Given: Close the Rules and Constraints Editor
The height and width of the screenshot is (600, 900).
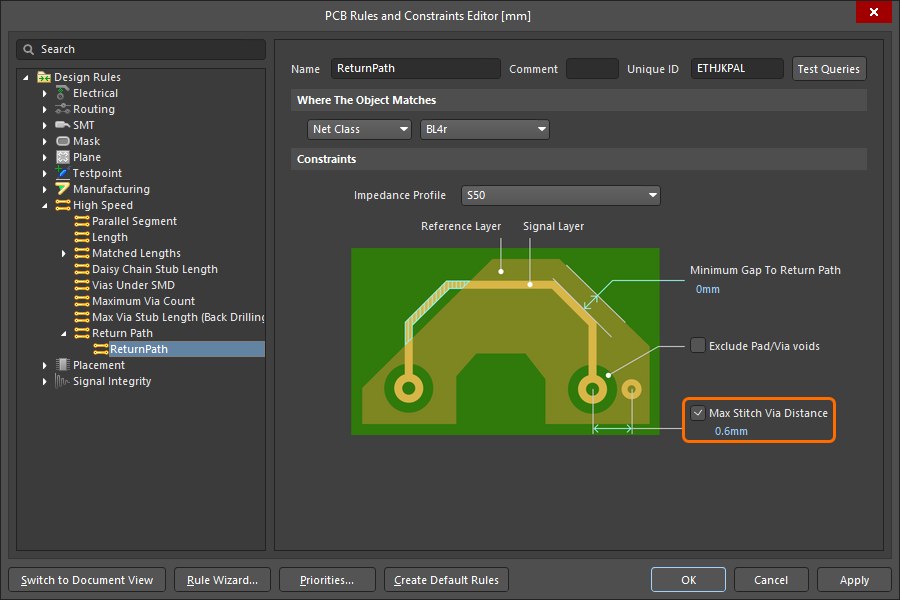Looking at the screenshot, I should click(x=874, y=12).
